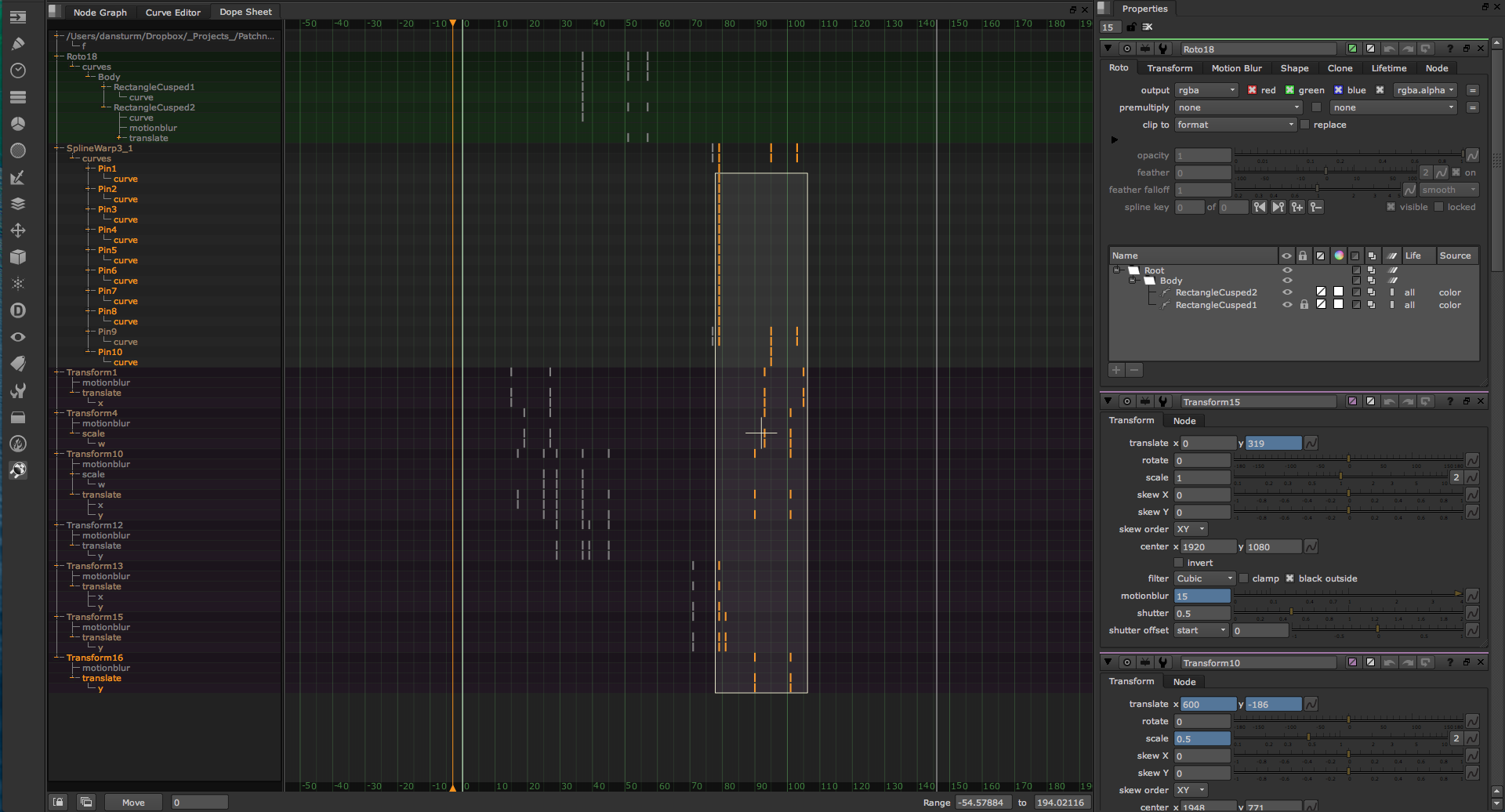The width and height of the screenshot is (1505, 812).
Task: Enable clamp in Transform15
Action: point(1243,578)
